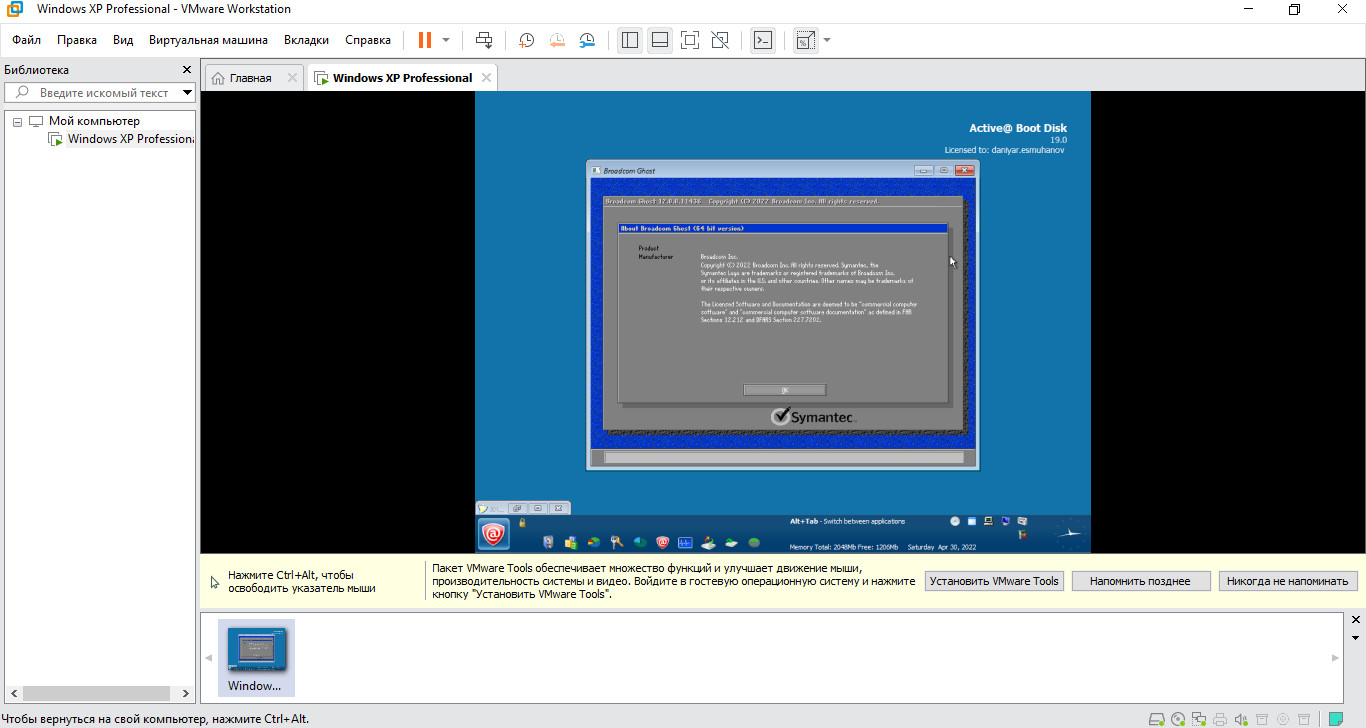Screen dimensions: 1366x728
Task: Click the printer status icon
Action: point(1220,718)
